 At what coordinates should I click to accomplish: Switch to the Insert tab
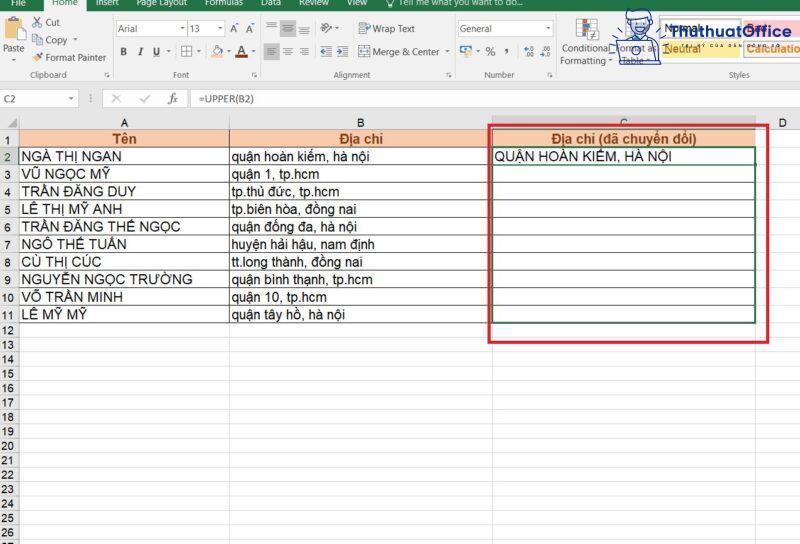point(107,3)
